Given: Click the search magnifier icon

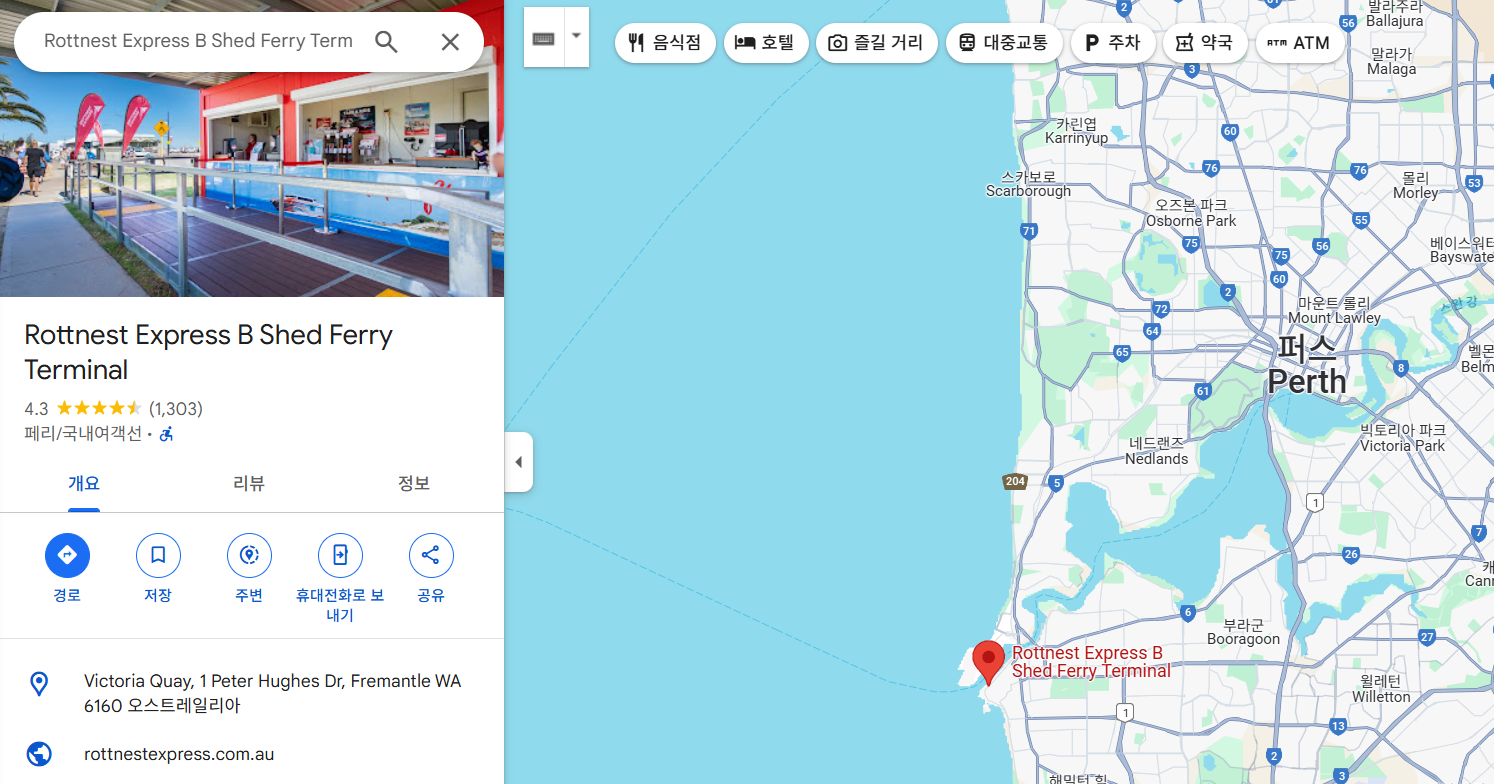Looking at the screenshot, I should click(x=386, y=41).
